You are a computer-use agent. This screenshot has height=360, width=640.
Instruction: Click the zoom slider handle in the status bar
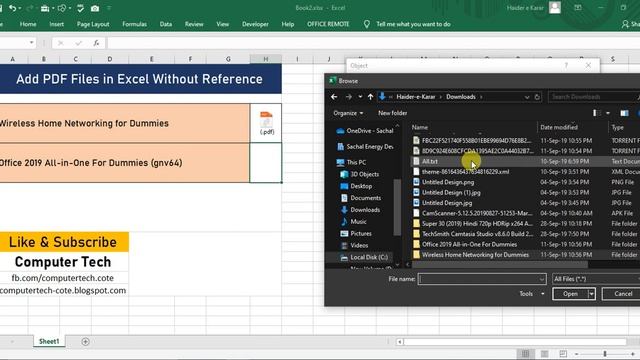605,353
